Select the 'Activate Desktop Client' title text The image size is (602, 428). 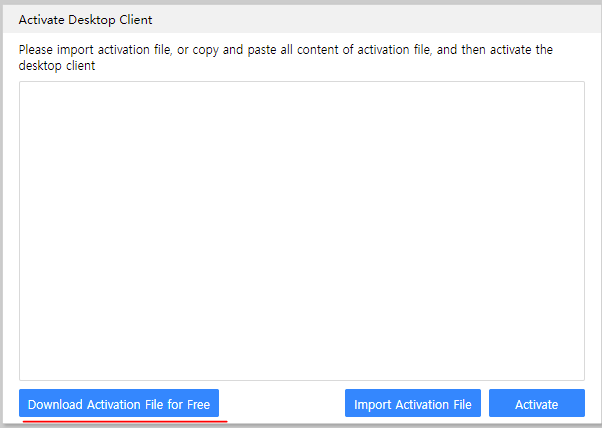pyautogui.click(x=85, y=20)
